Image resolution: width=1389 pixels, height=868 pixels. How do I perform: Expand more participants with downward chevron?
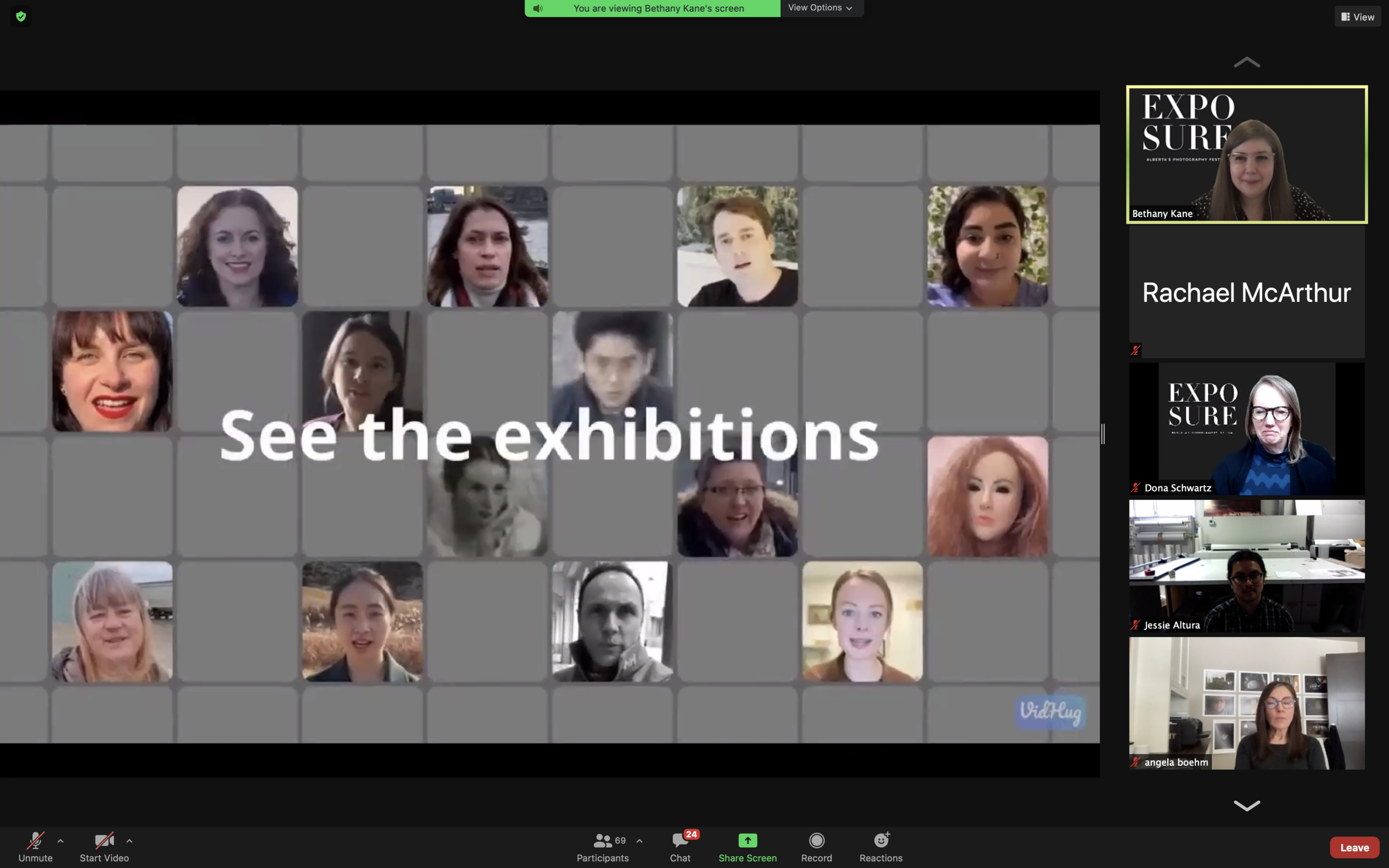(1246, 806)
